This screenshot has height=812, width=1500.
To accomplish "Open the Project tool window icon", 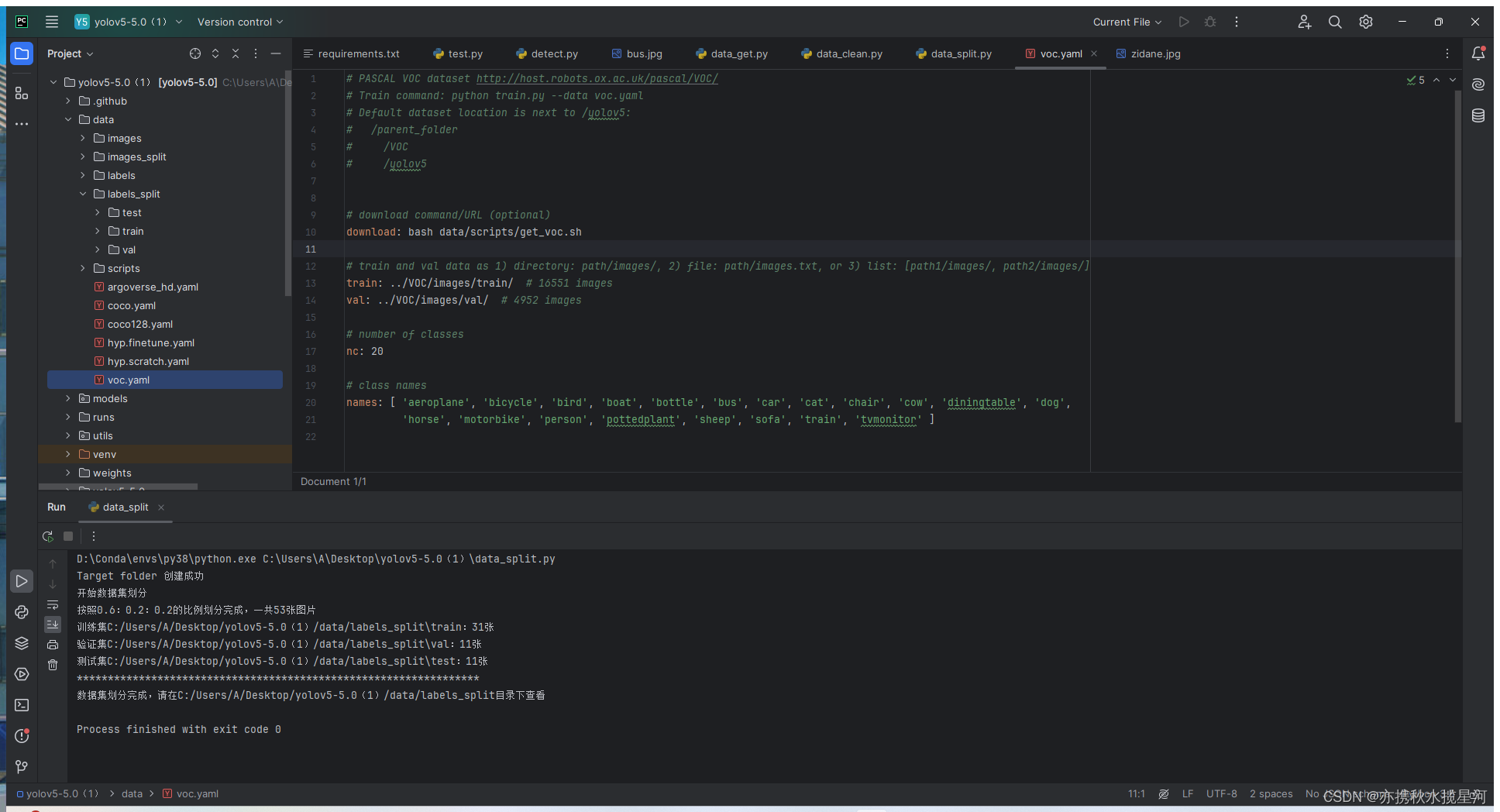I will [x=22, y=53].
